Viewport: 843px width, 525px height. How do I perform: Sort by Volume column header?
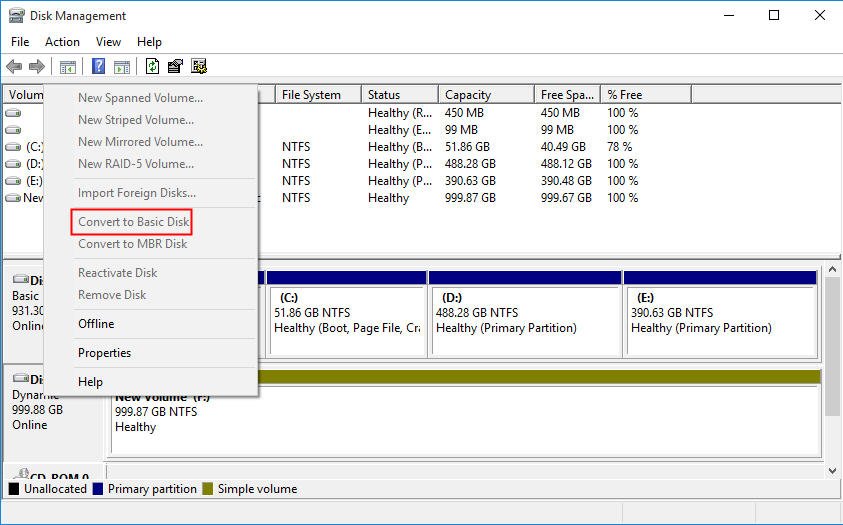tap(24, 95)
